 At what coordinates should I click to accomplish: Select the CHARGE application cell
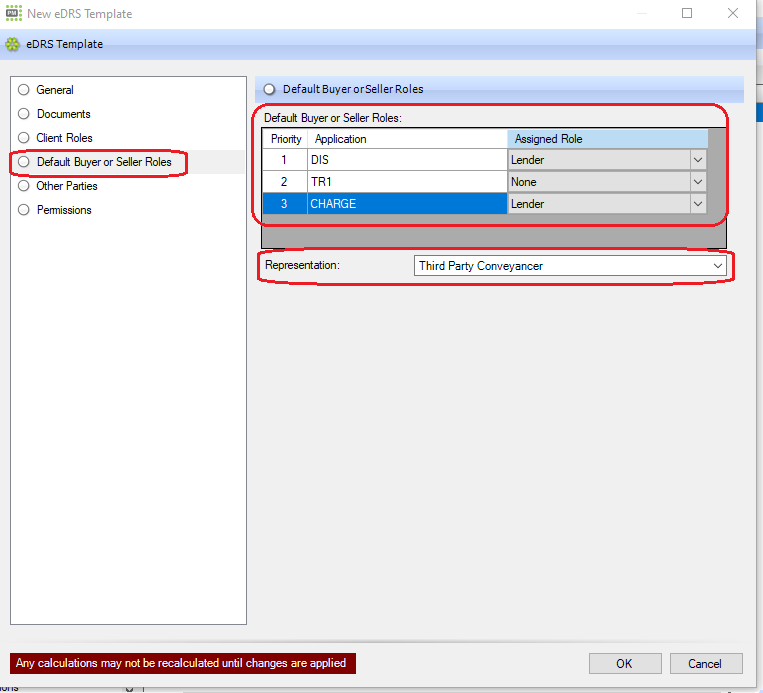point(407,204)
